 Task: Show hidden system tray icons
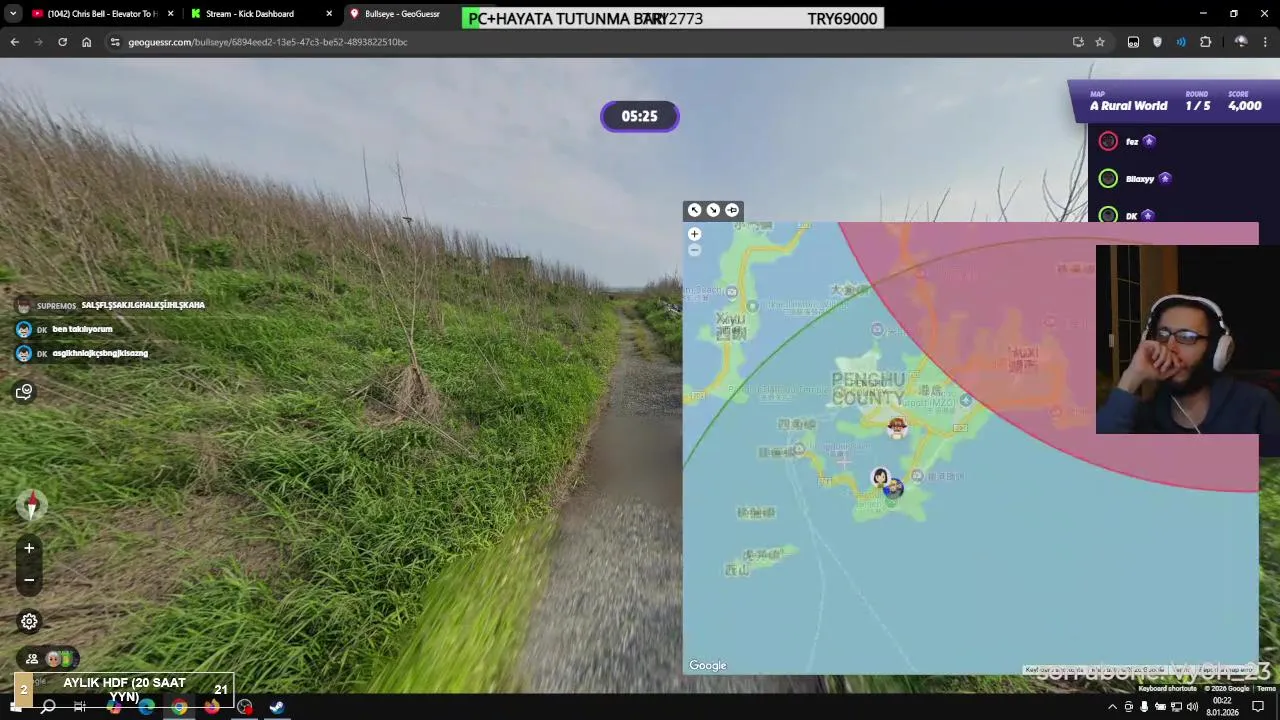(1112, 707)
